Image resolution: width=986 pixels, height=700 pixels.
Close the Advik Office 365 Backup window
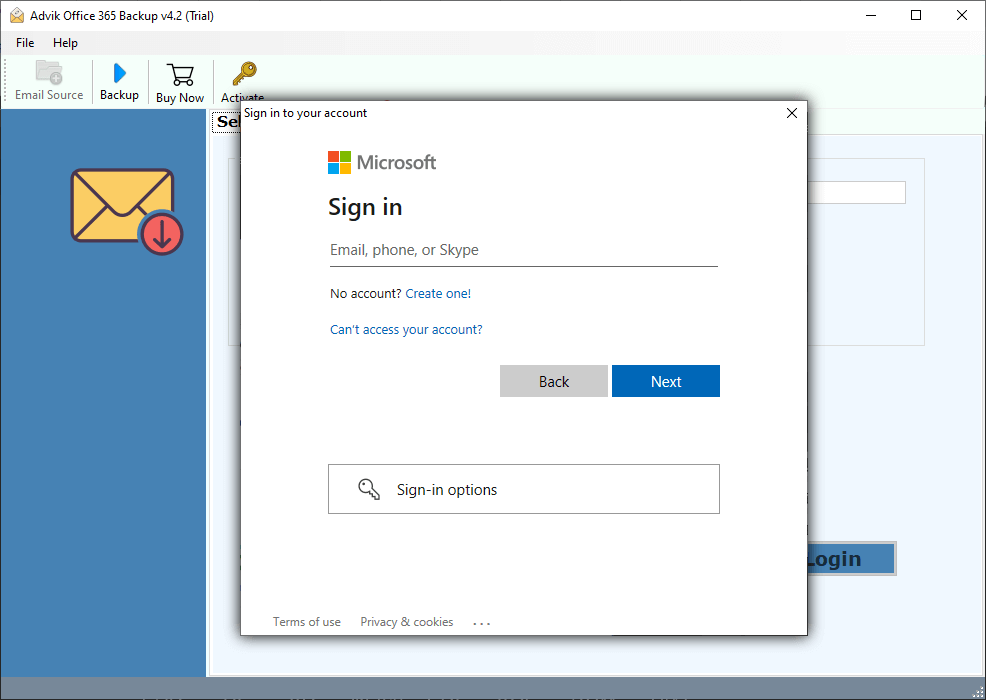pos(961,15)
